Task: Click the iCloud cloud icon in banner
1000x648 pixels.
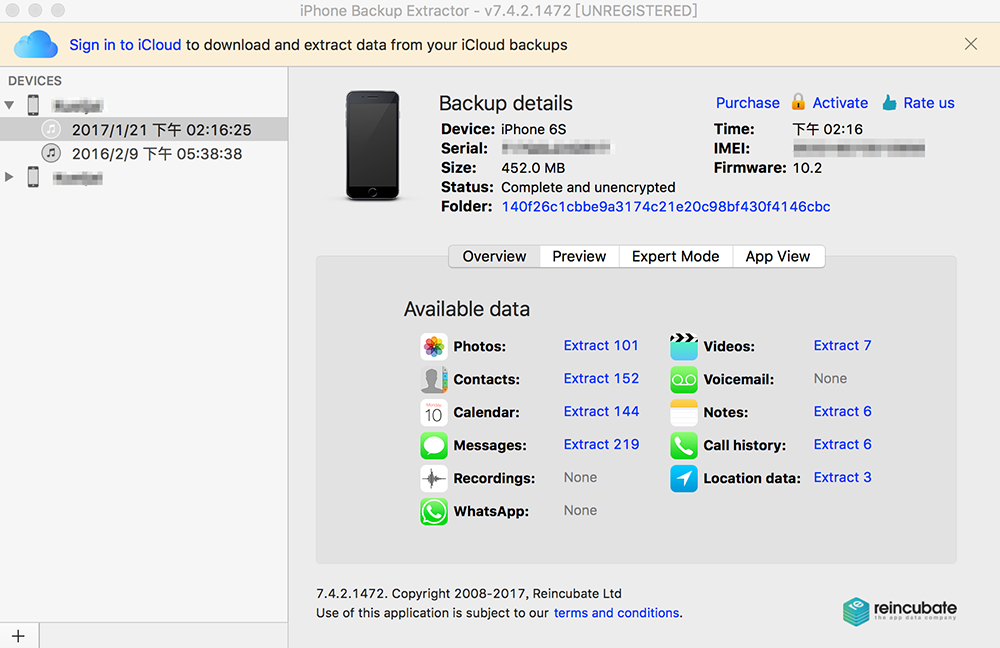Action: [36, 45]
